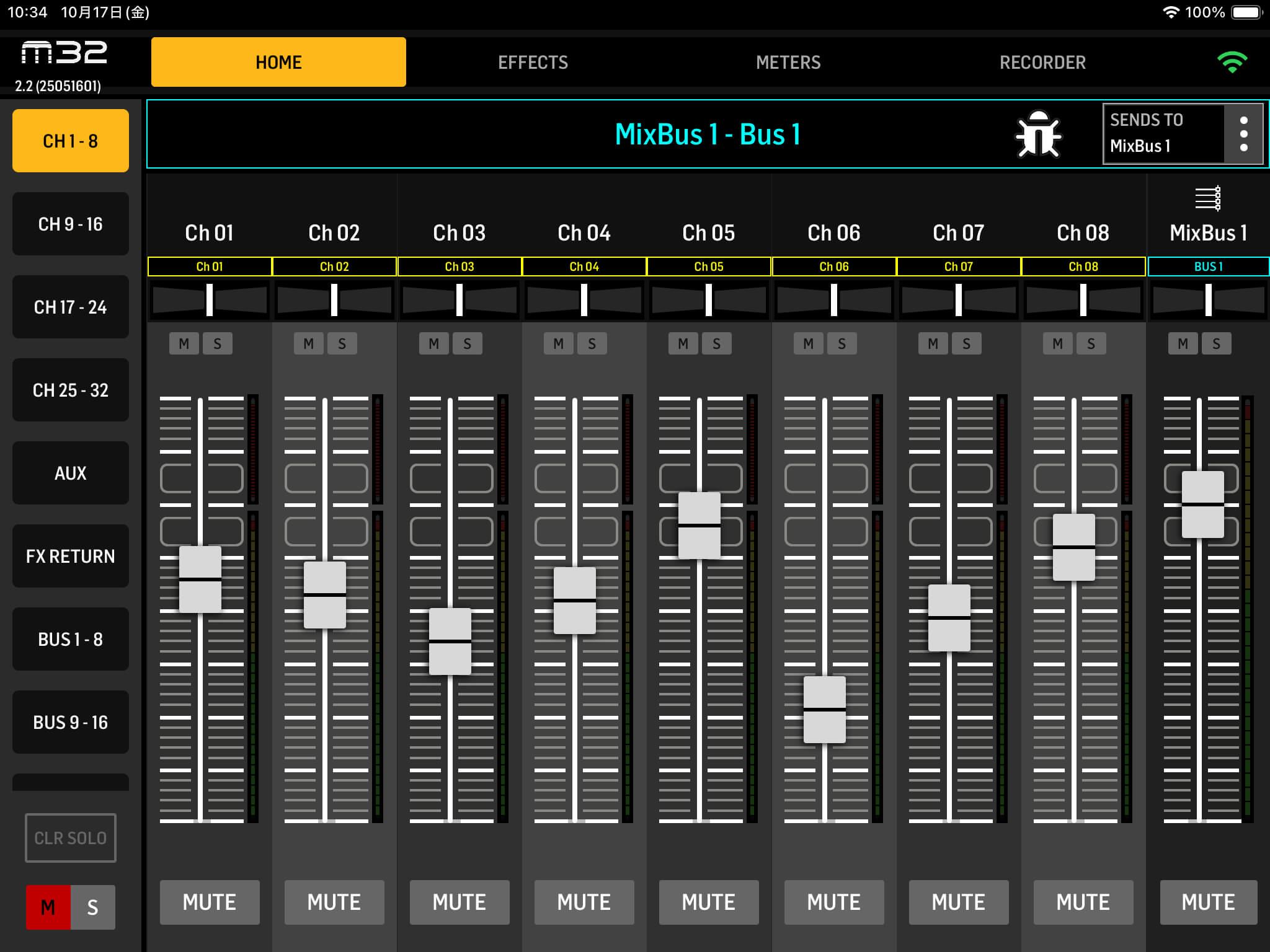
Task: Toggle the red M button at bottom left
Action: [x=48, y=907]
